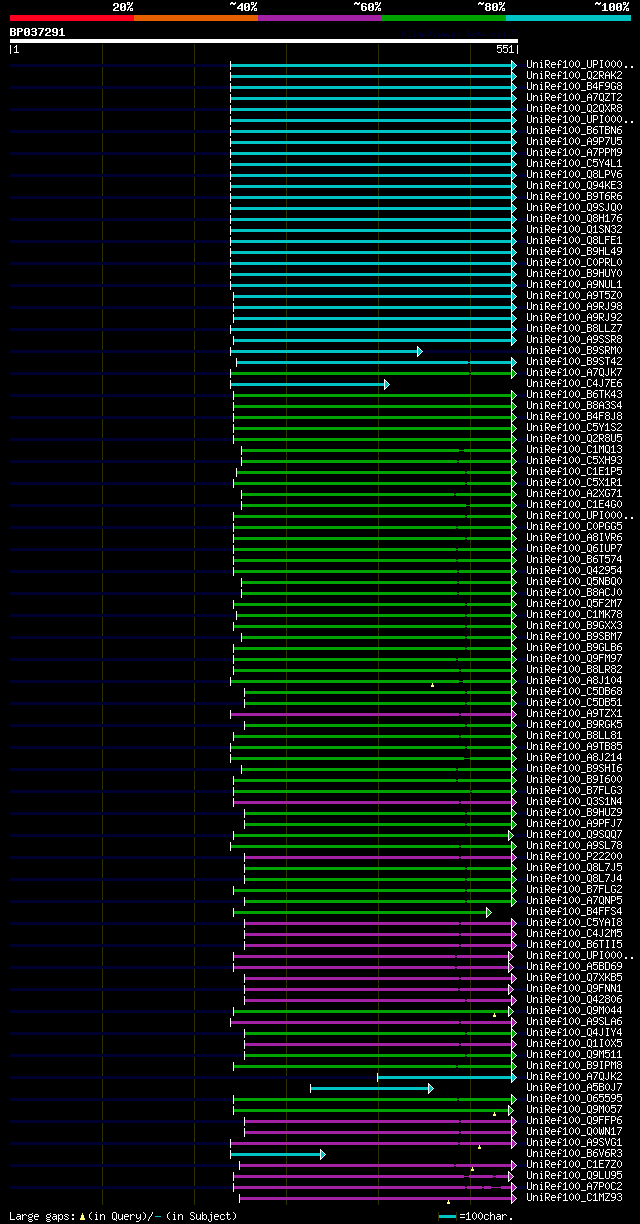640x1224 pixels.
Task: Click the UniRef100_Q9FNN1 label
Action: [574, 988]
